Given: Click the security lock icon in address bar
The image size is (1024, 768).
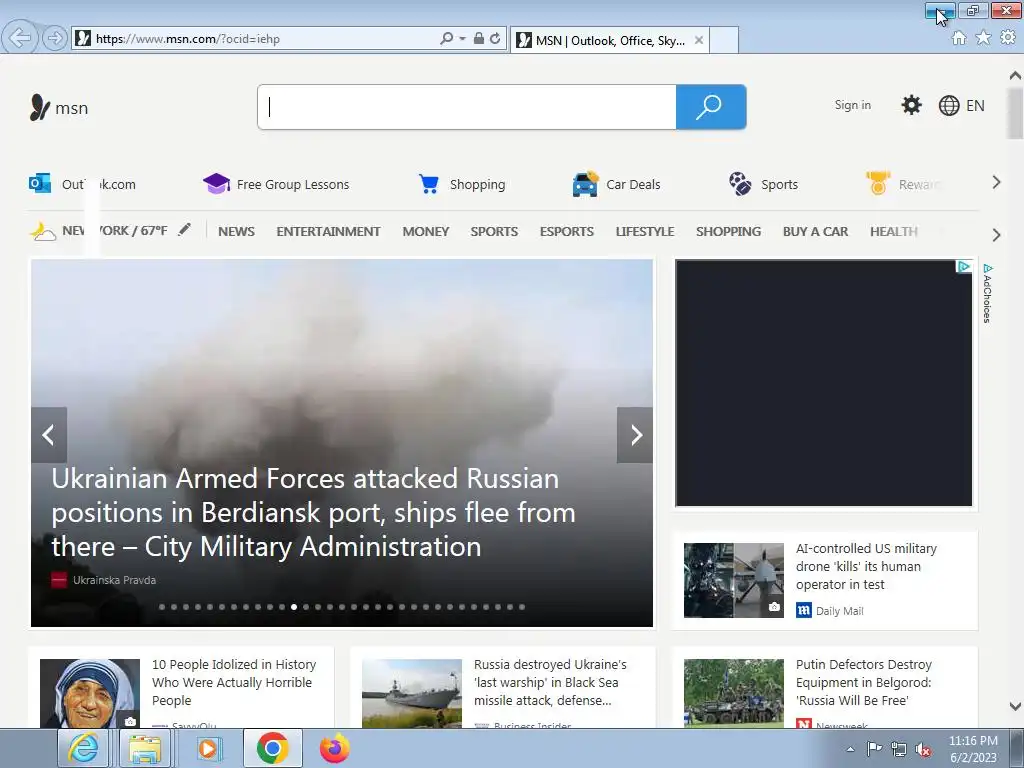Looking at the screenshot, I should click(x=479, y=39).
